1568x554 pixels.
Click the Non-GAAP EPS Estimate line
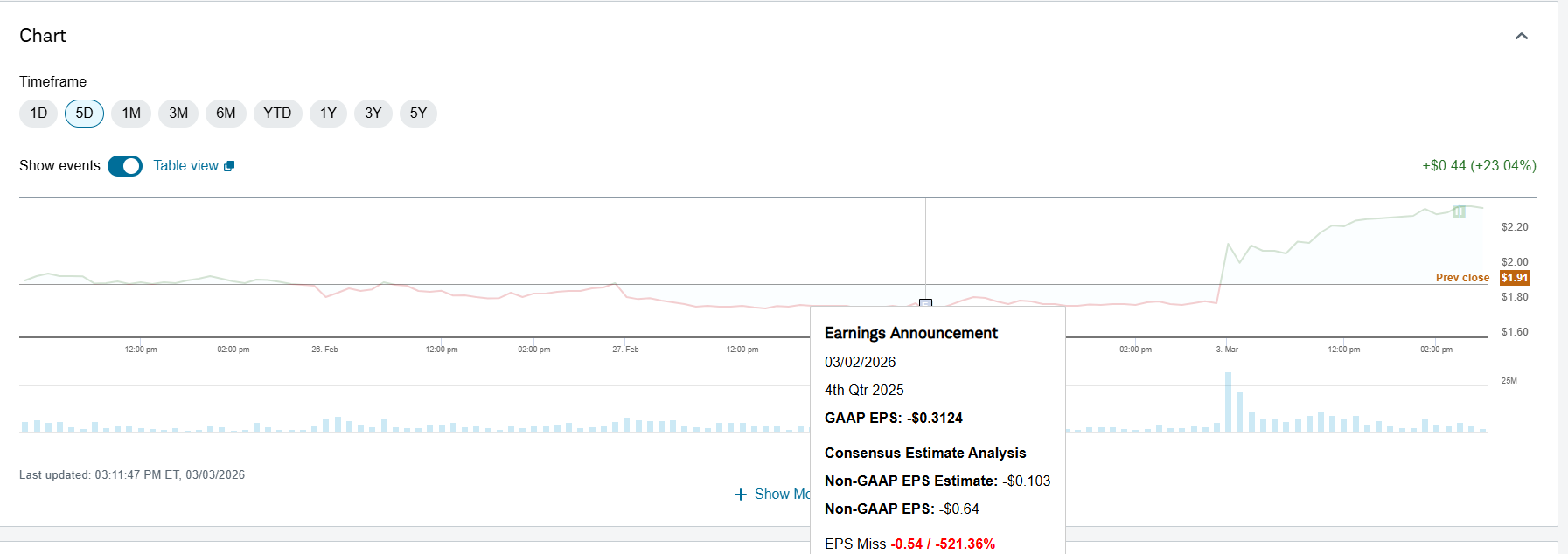[937, 481]
